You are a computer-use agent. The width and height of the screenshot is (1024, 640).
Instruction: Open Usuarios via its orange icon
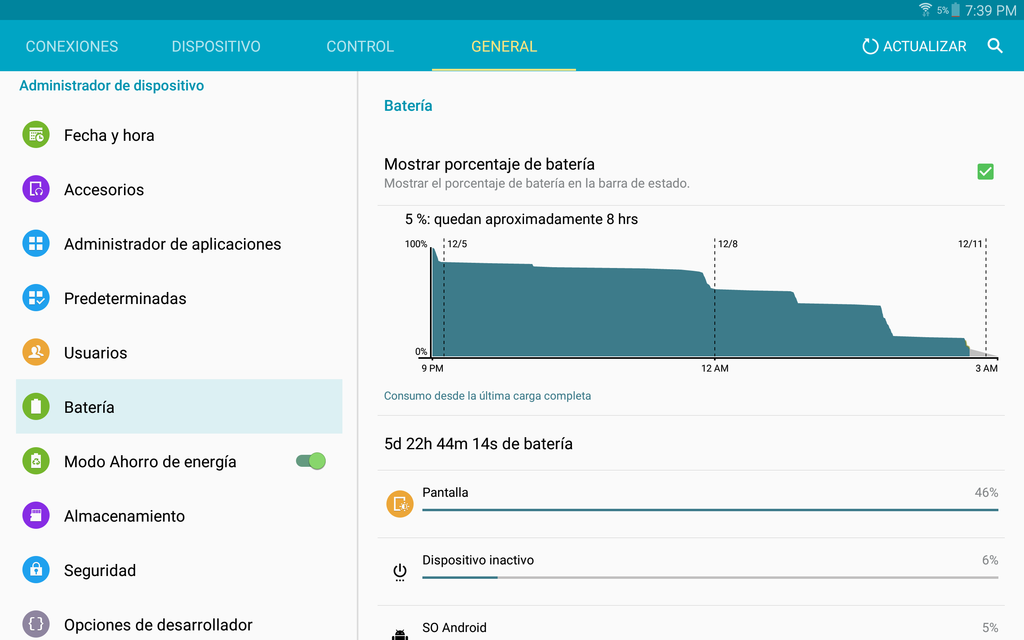click(x=36, y=352)
